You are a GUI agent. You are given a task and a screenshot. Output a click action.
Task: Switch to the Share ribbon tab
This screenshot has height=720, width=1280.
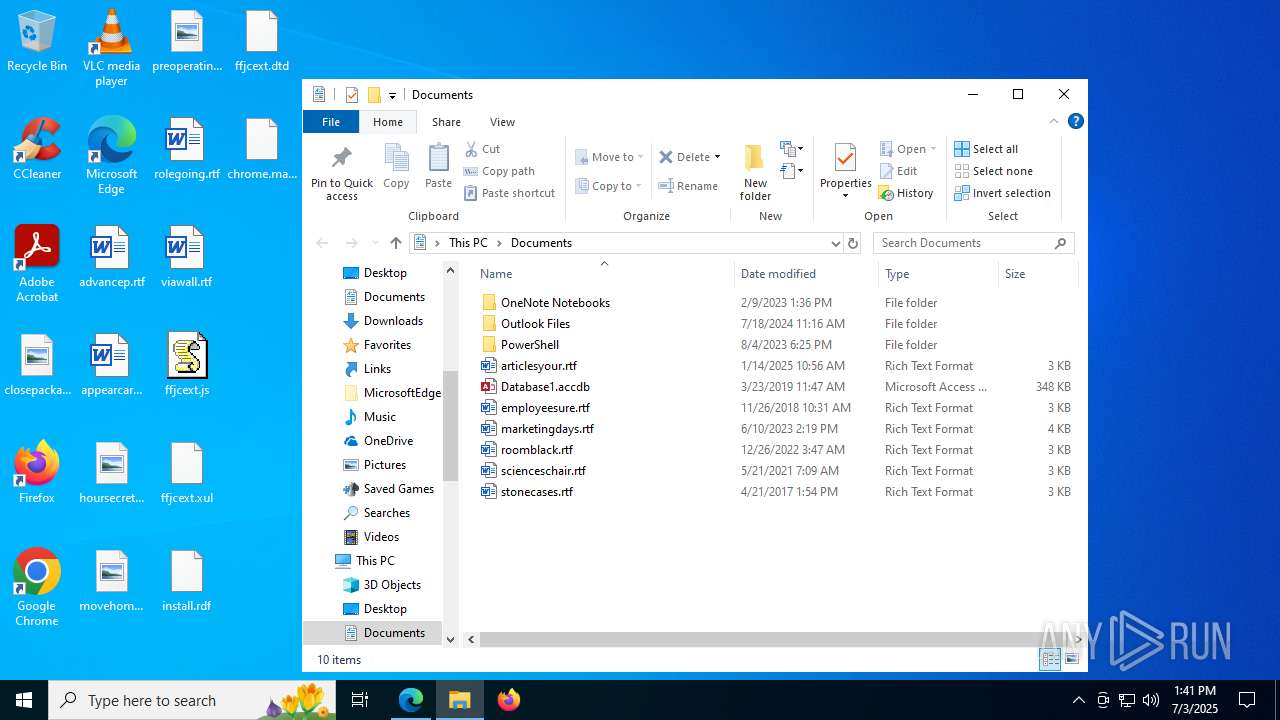[x=446, y=122]
